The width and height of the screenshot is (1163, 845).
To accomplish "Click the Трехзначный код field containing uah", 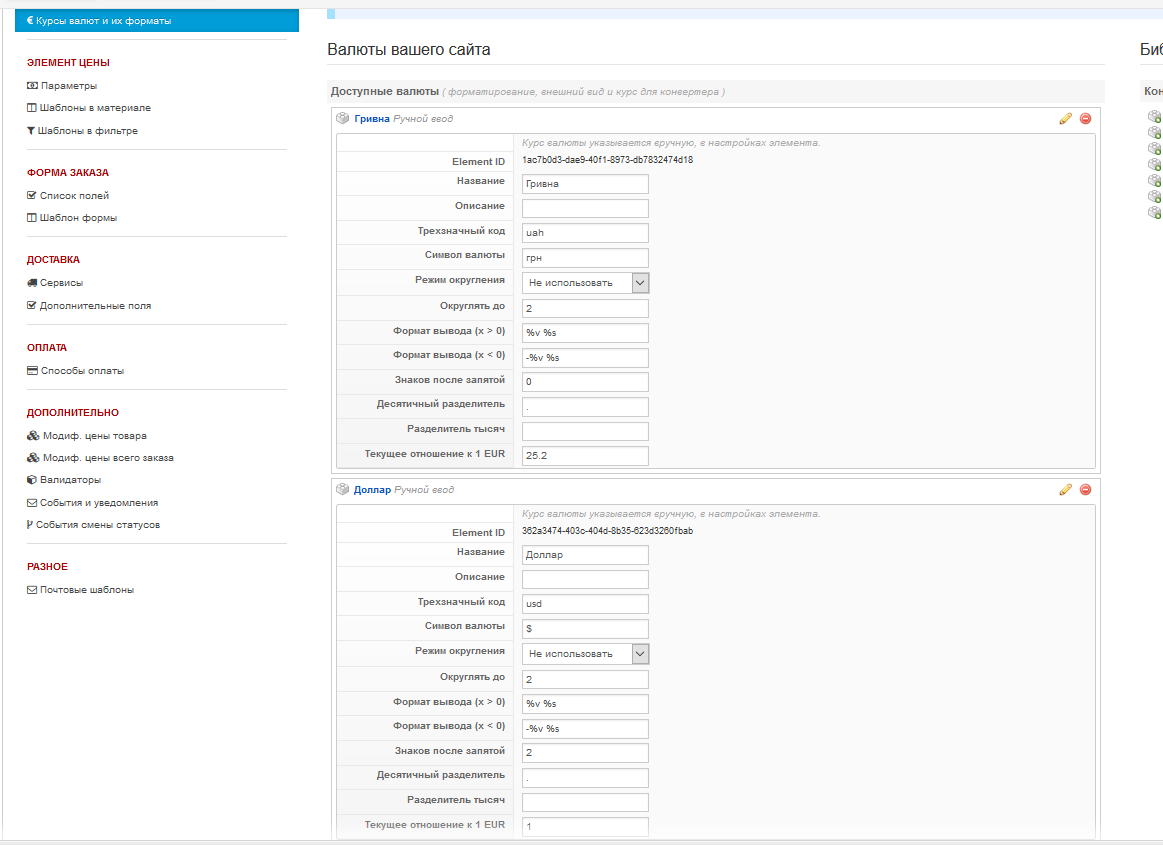I will tap(585, 233).
